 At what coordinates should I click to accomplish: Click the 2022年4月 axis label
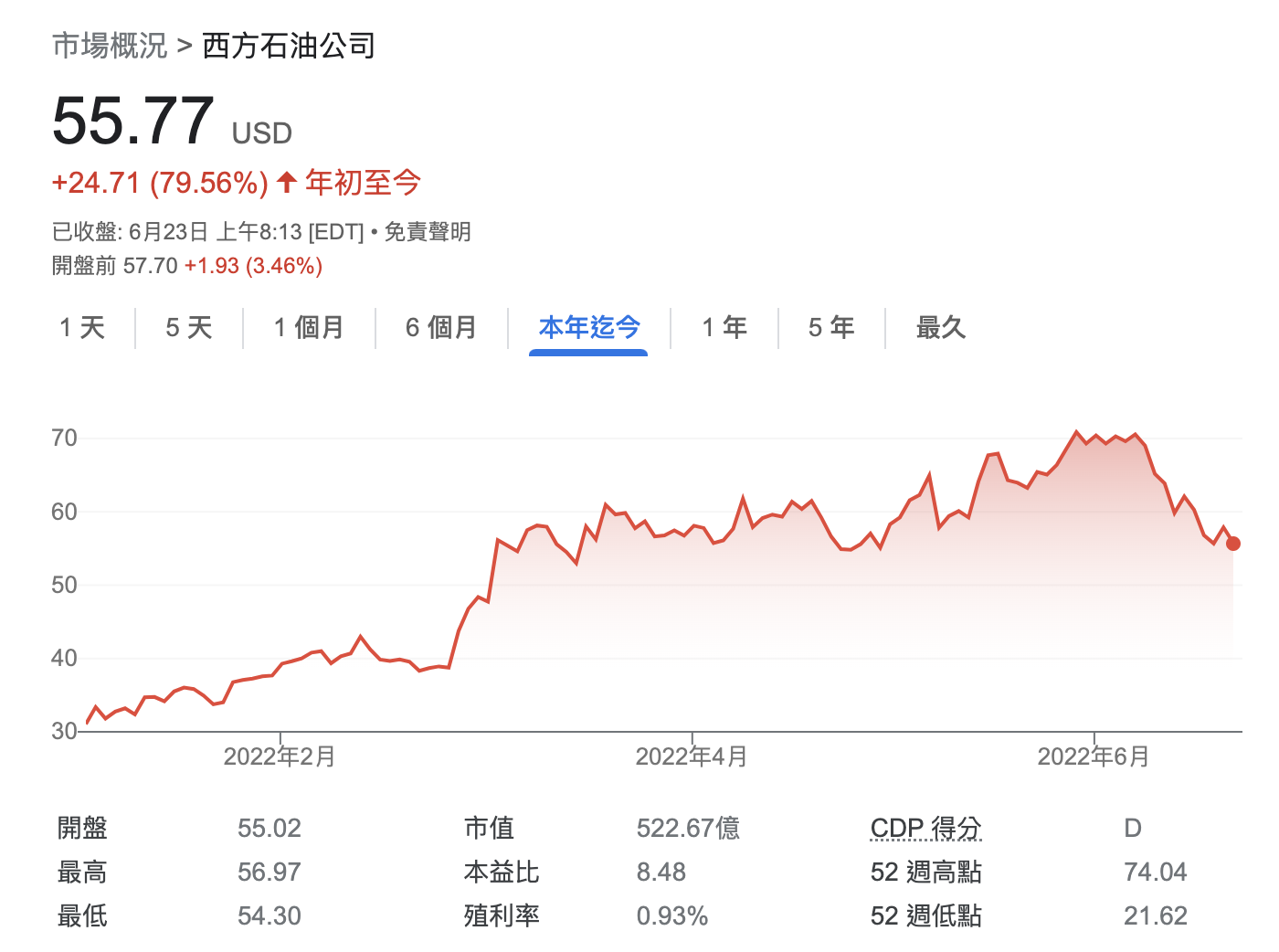pyautogui.click(x=692, y=757)
